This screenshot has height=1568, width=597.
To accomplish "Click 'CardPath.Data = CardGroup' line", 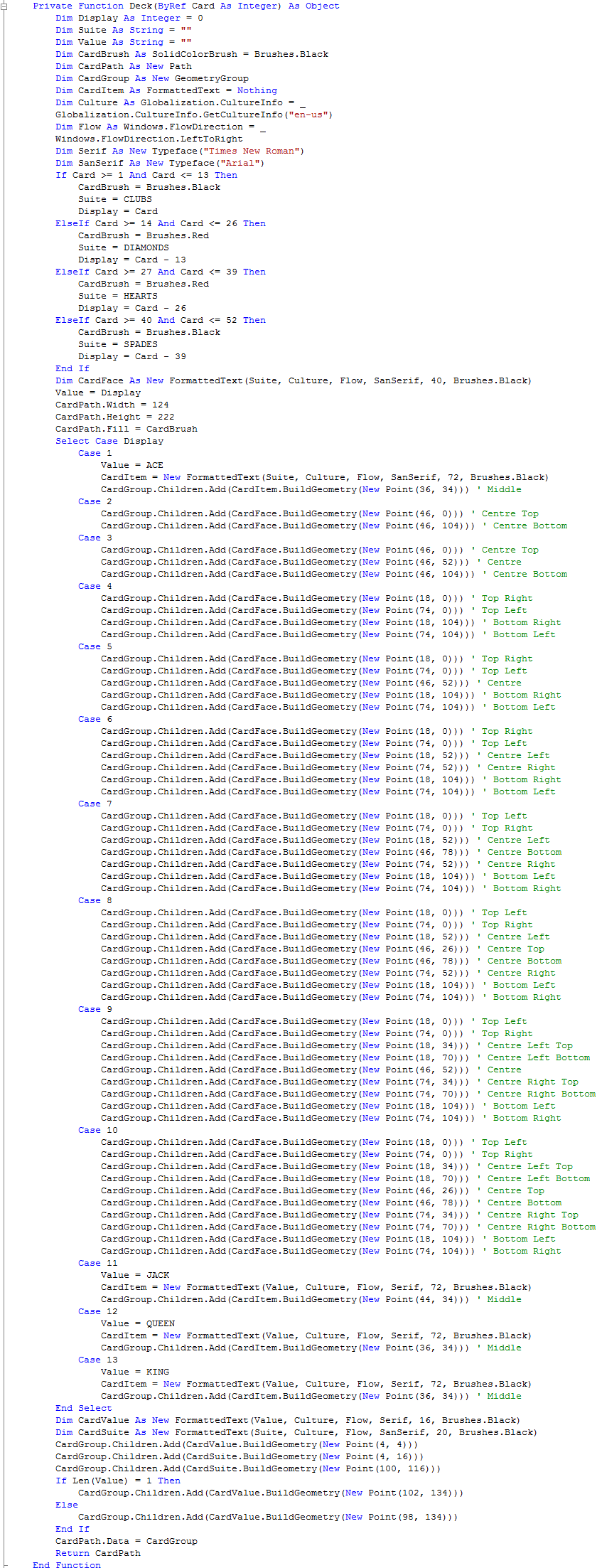I will [x=127, y=1541].
